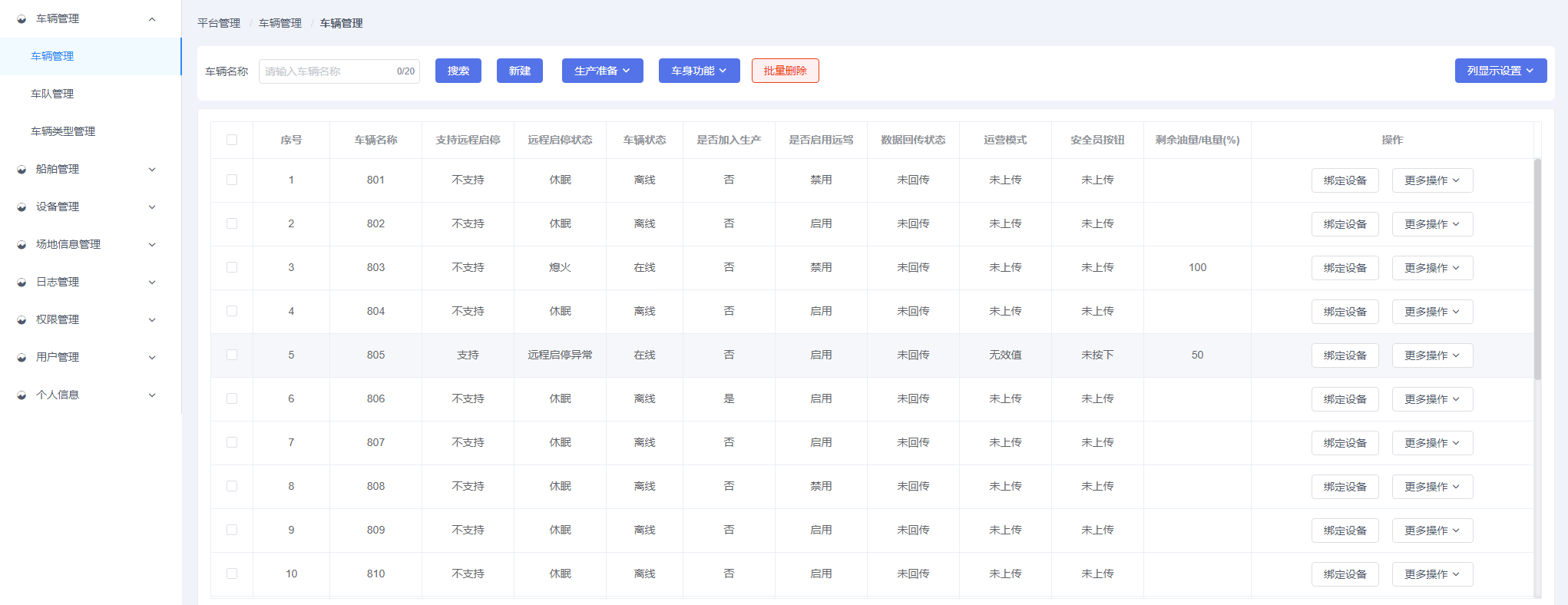Click the 日志管理 sidebar icon

tap(22, 283)
